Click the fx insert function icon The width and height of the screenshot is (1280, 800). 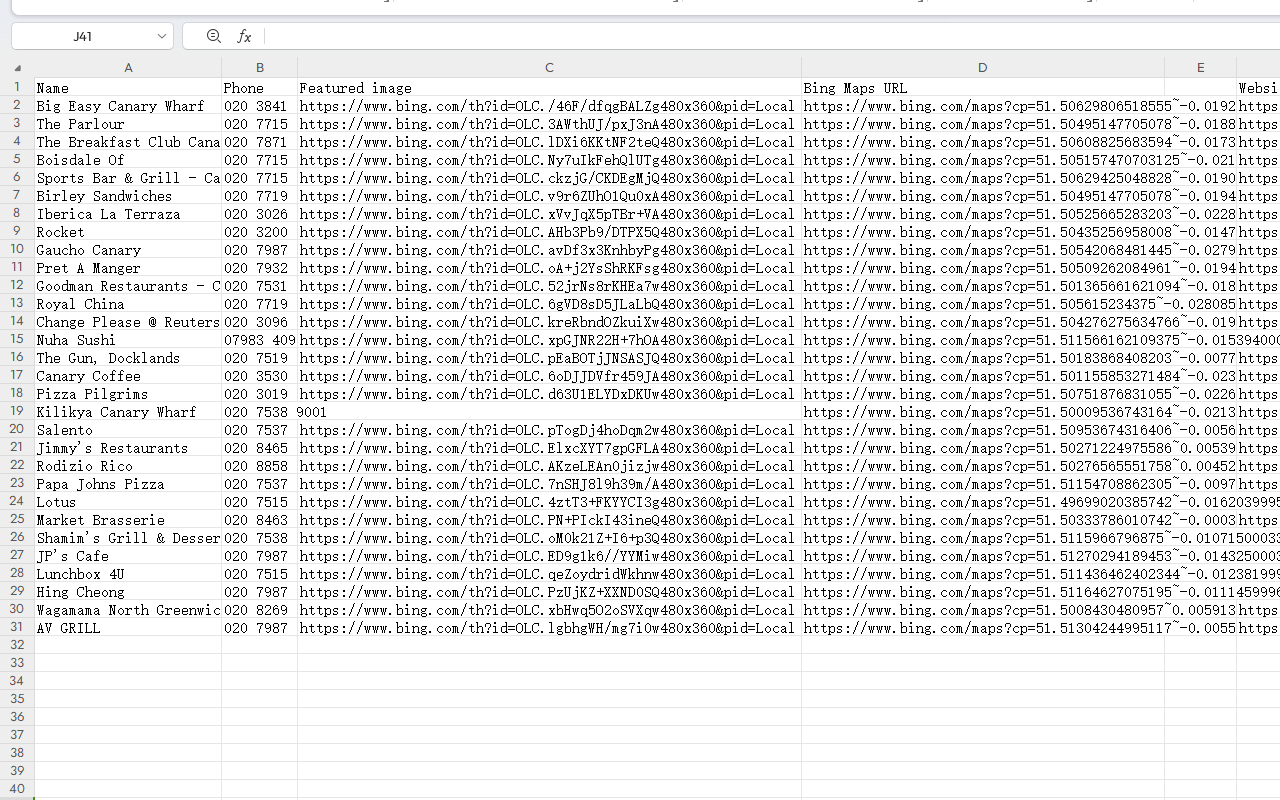[x=244, y=36]
